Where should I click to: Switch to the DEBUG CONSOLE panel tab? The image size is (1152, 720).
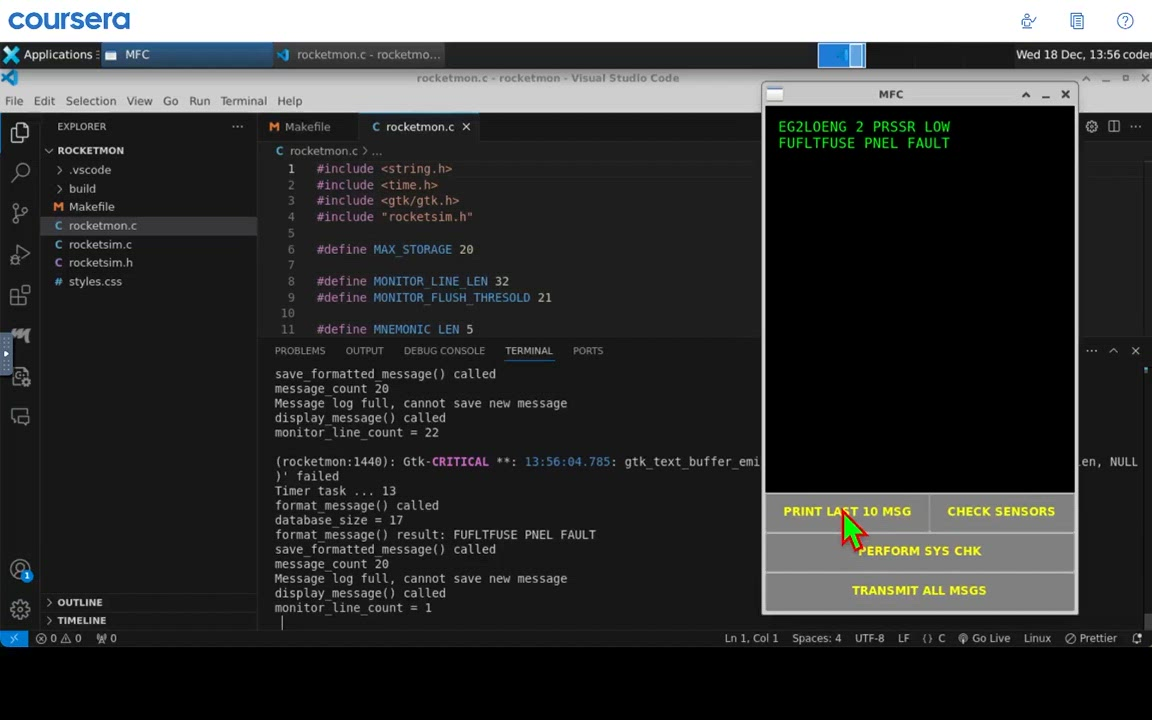click(444, 351)
